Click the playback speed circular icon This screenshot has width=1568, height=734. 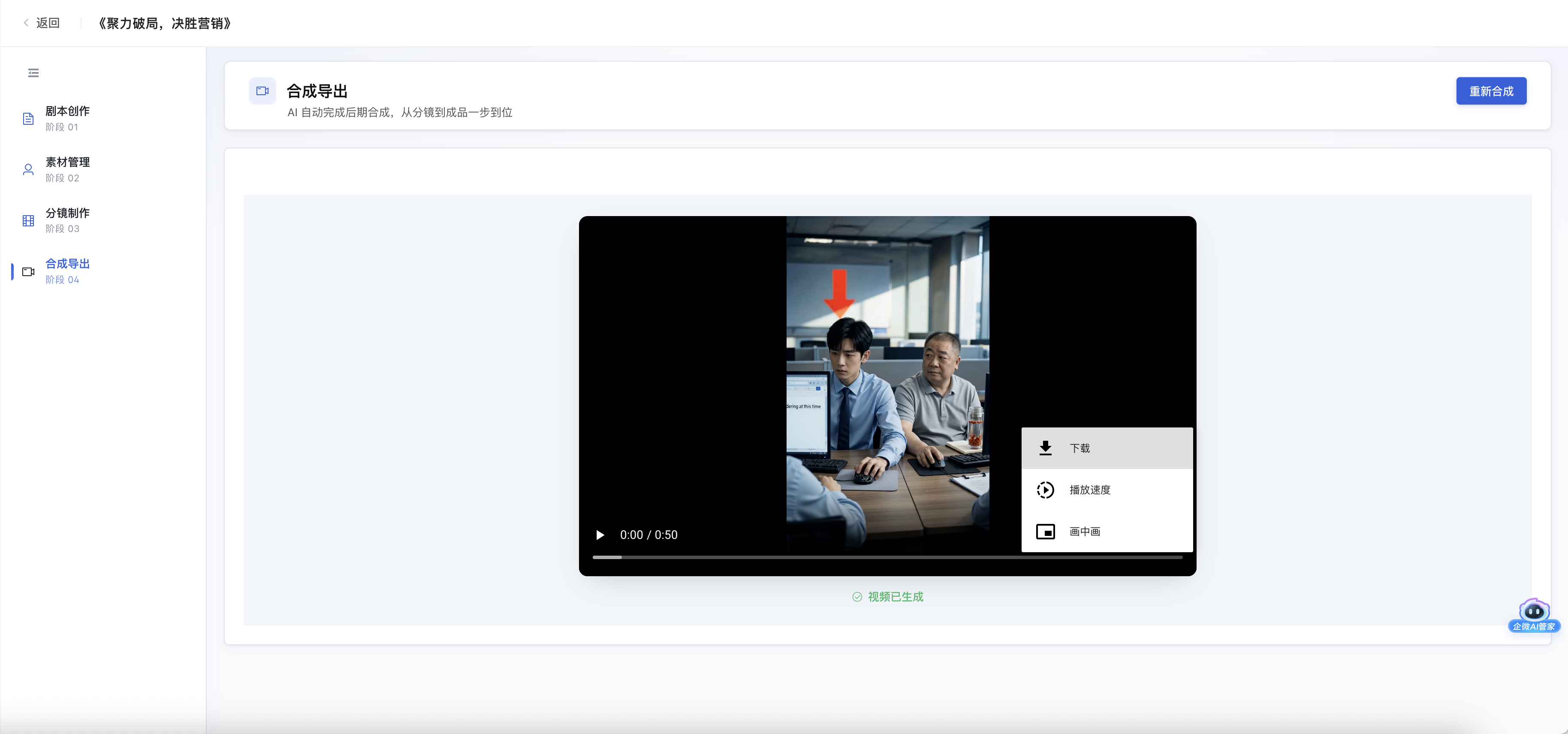click(1045, 490)
